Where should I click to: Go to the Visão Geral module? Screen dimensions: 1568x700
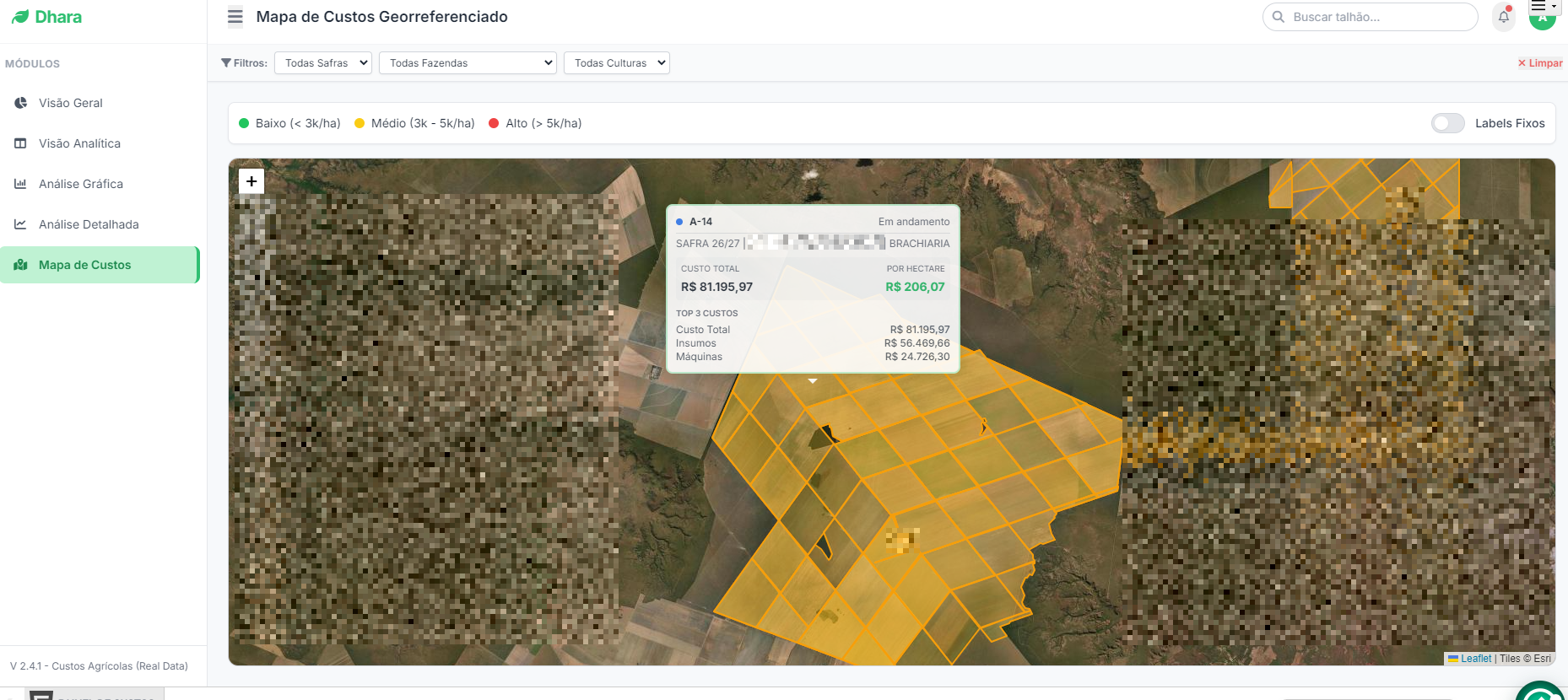point(100,103)
